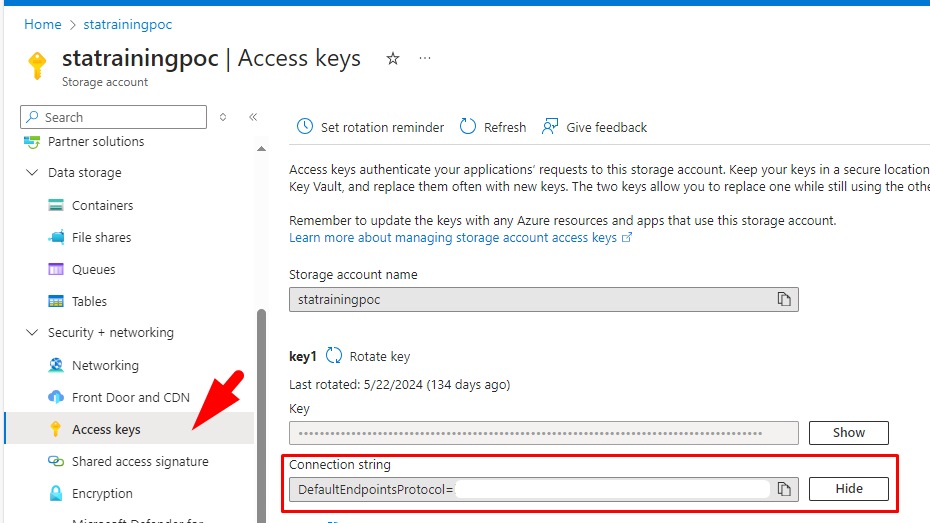Click Give feedback text
The width and height of the screenshot is (930, 523).
click(606, 127)
